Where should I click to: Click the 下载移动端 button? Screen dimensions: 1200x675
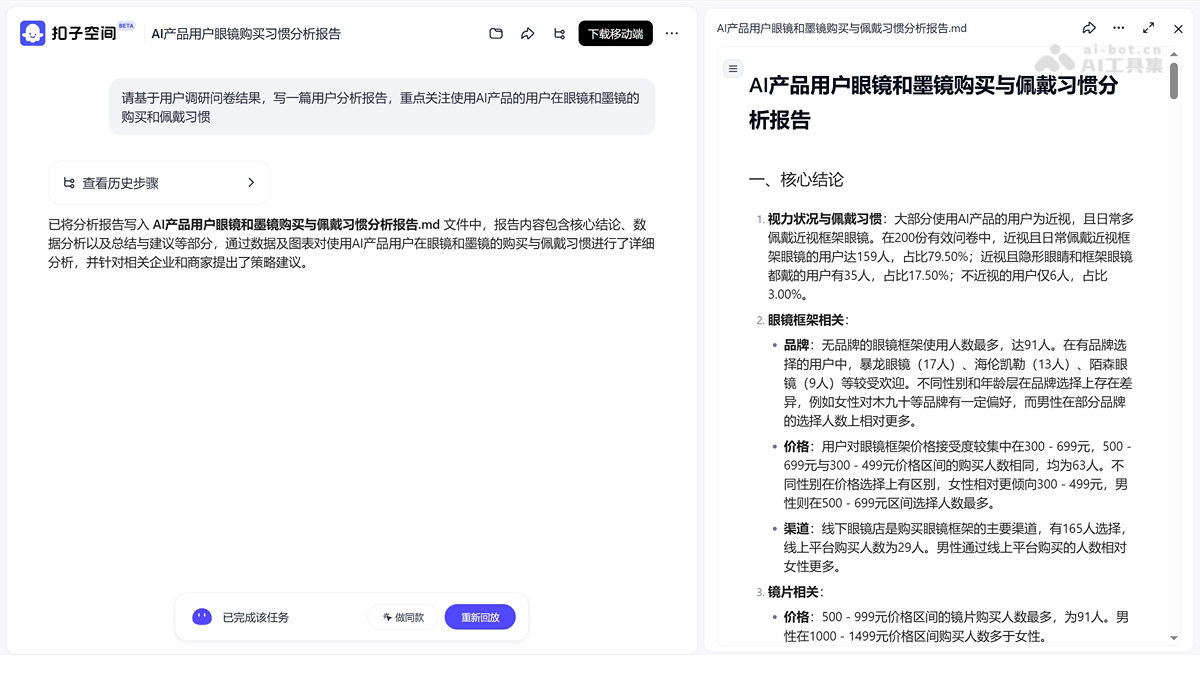pos(615,34)
